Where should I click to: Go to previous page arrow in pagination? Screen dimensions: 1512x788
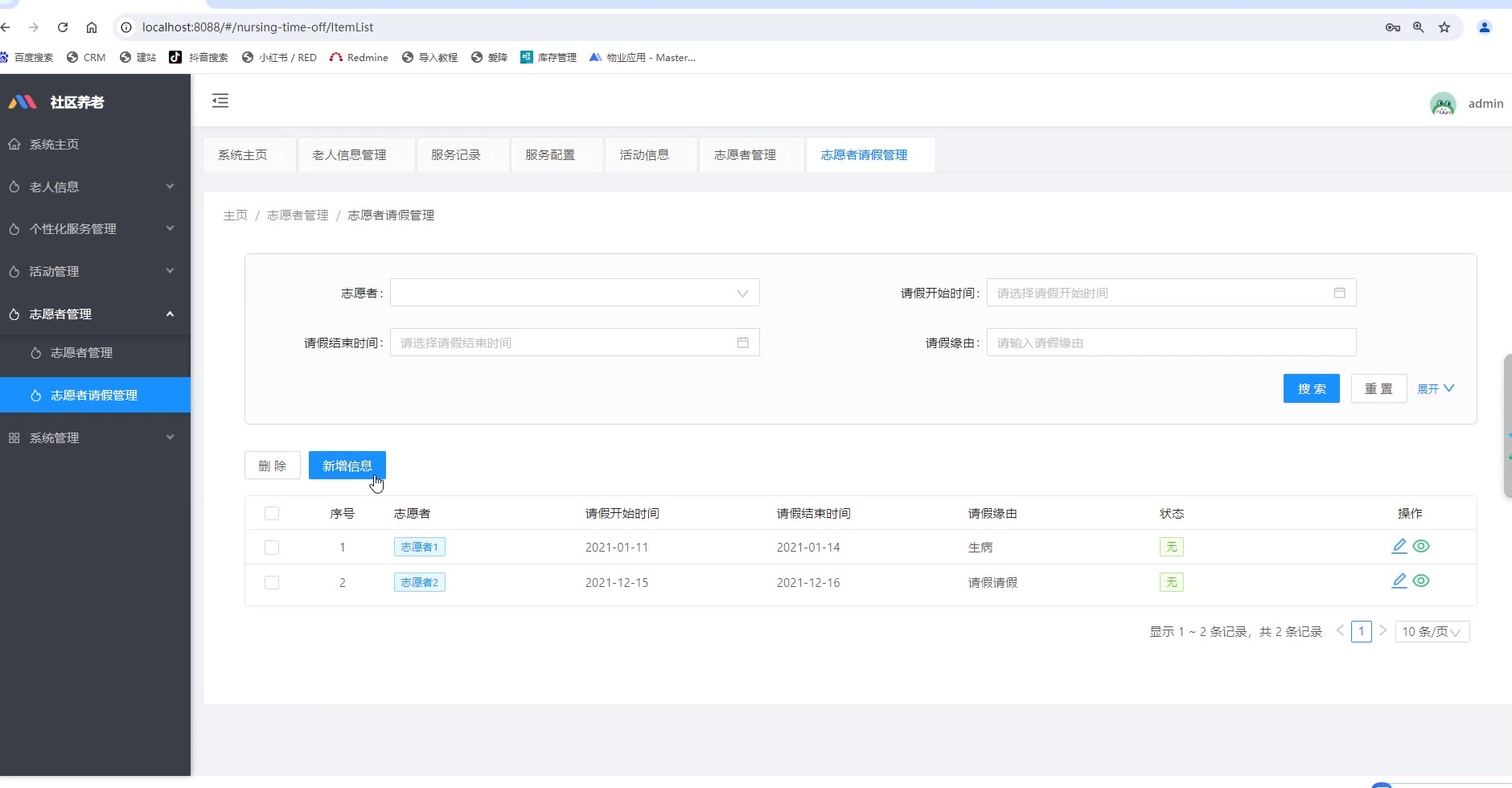click(x=1340, y=631)
